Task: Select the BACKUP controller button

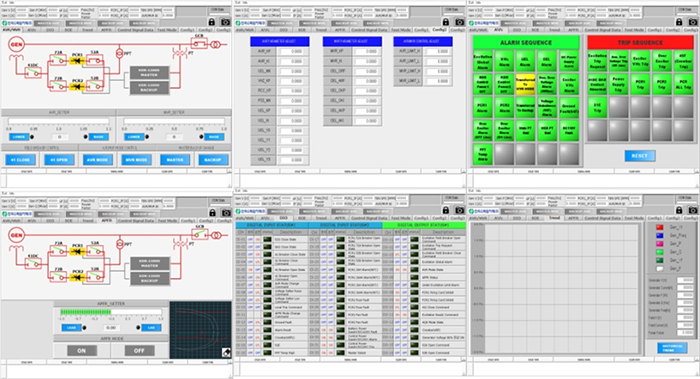Action: (213, 160)
